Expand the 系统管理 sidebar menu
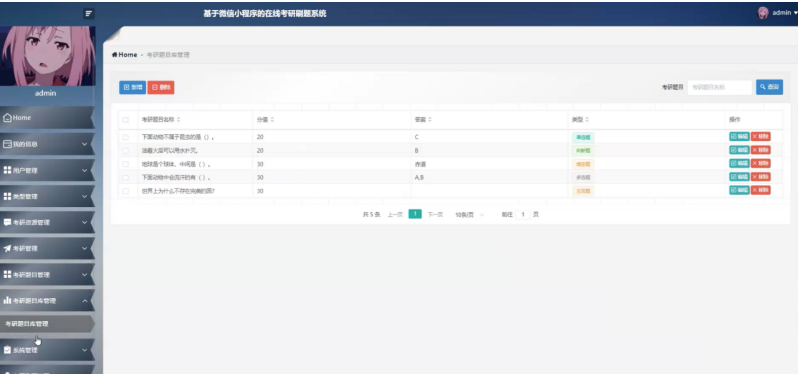 [47, 350]
